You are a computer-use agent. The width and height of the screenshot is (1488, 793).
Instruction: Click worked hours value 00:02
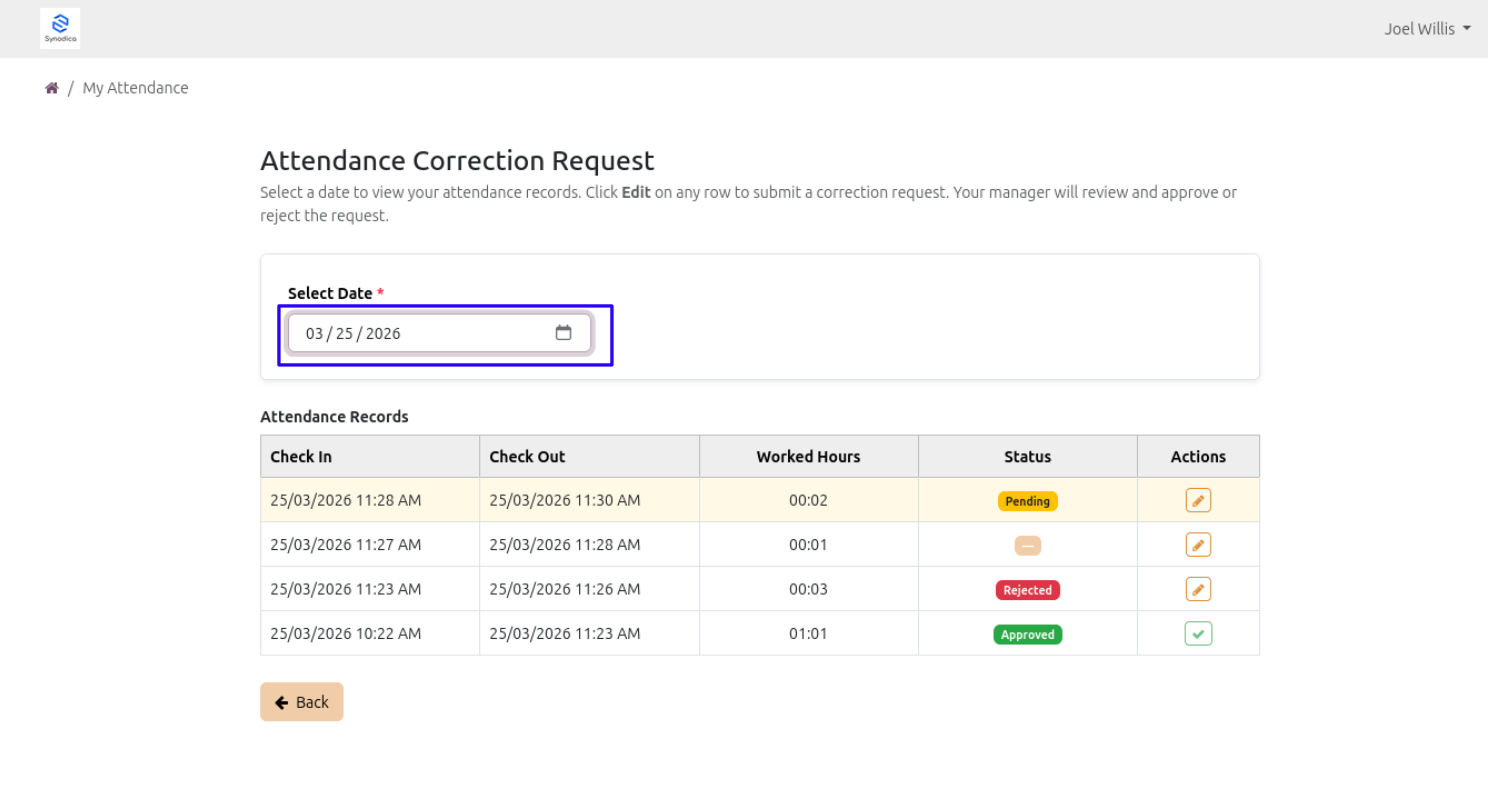point(808,500)
